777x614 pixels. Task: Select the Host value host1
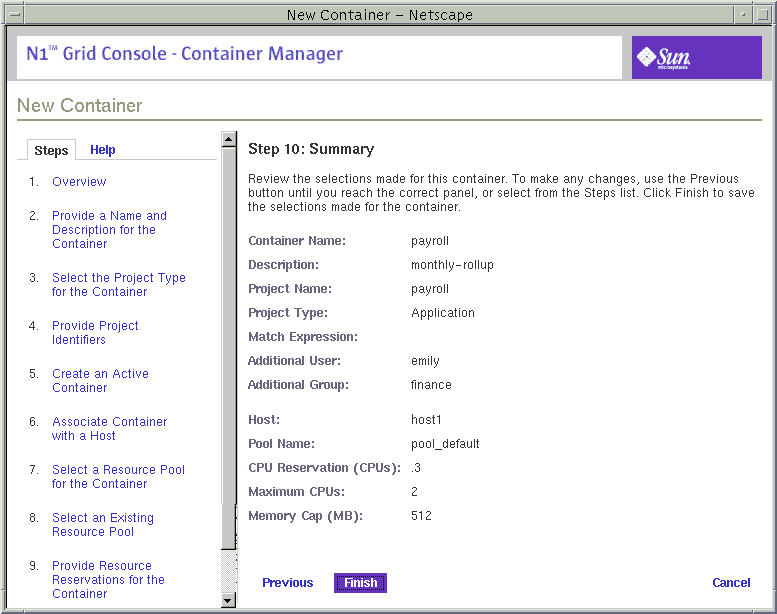[x=426, y=420]
